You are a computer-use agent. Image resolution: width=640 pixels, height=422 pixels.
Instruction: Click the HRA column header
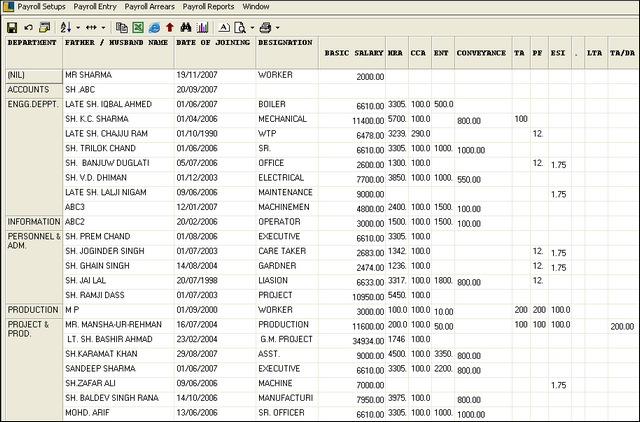tap(397, 53)
